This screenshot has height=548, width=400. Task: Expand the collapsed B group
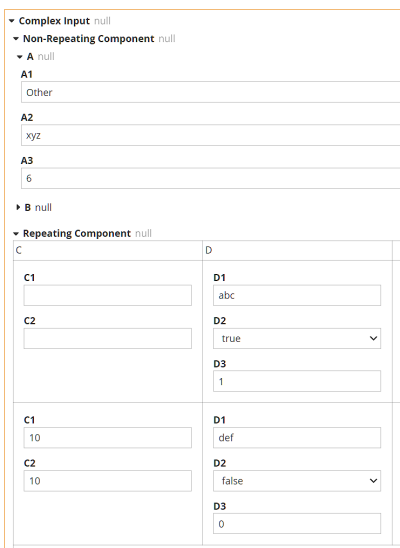click(18, 207)
